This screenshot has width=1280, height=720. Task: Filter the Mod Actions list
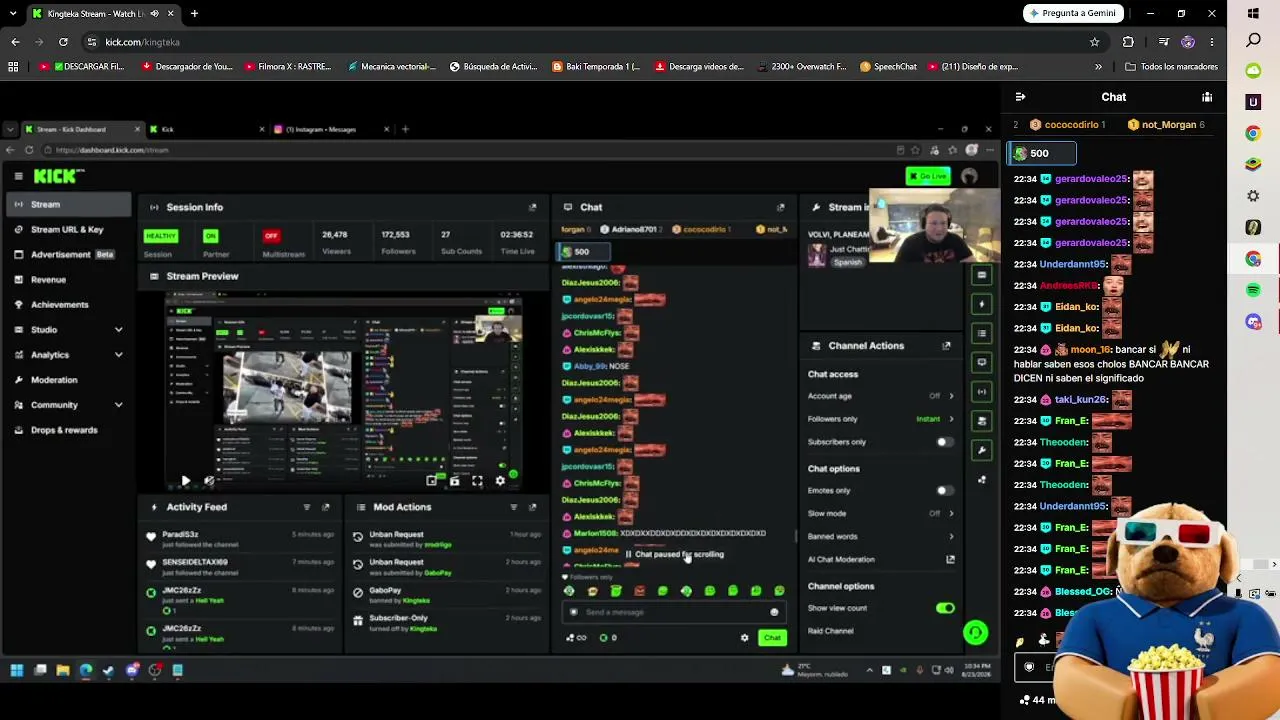(x=514, y=507)
